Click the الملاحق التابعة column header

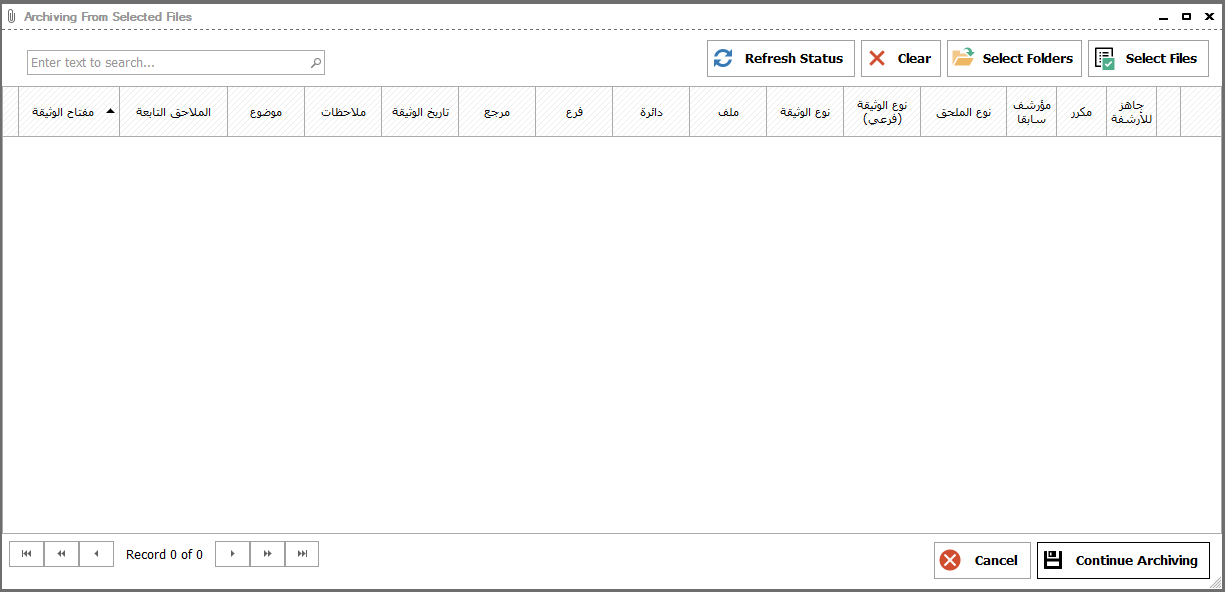tap(174, 111)
